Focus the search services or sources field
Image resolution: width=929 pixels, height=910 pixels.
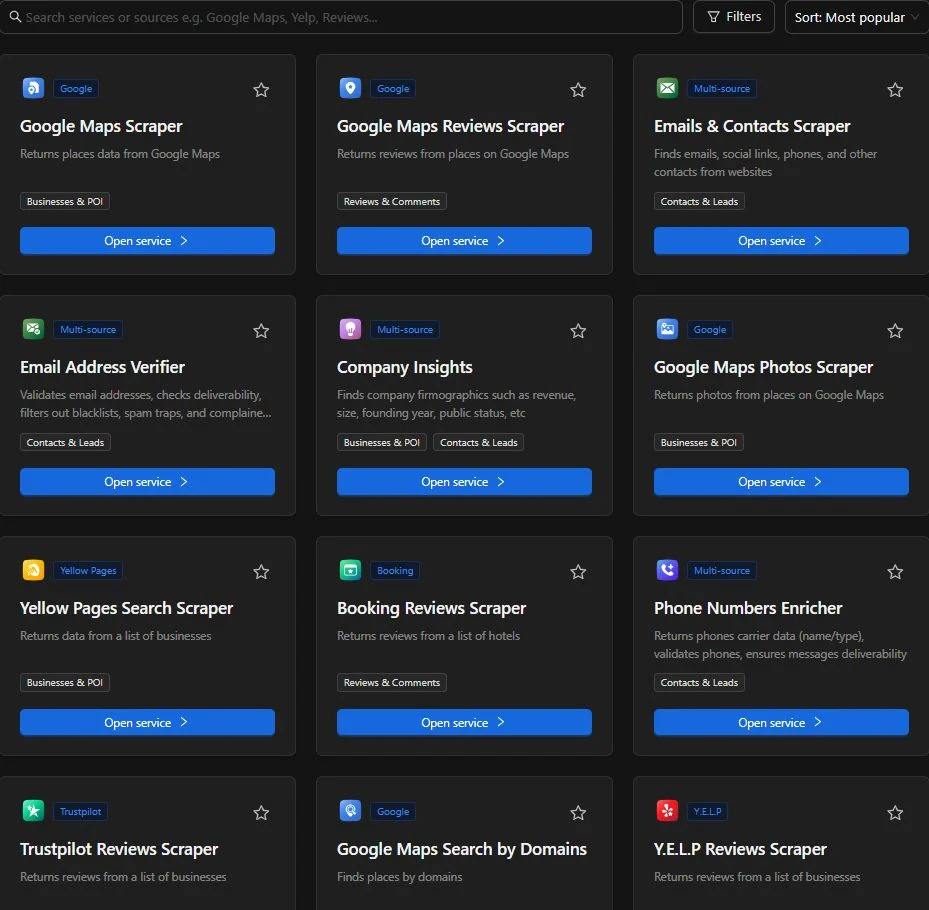[341, 17]
